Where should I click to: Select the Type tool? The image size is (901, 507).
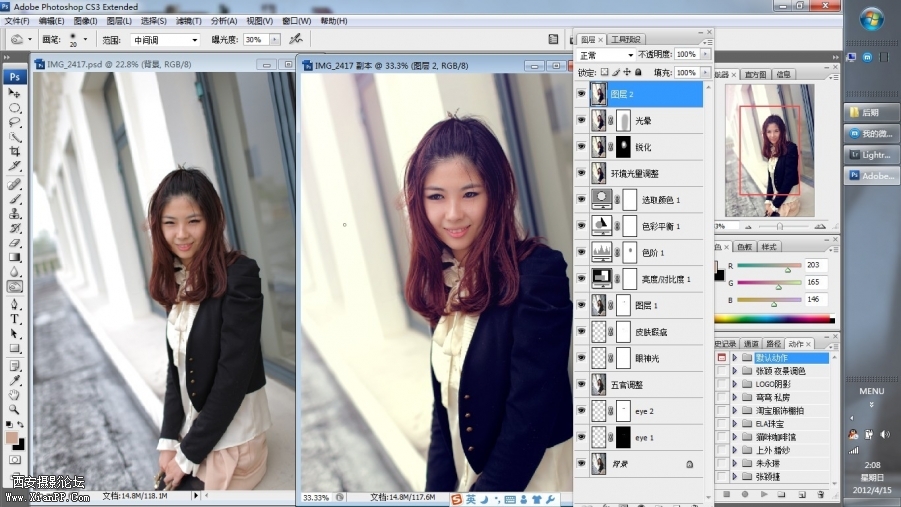[x=15, y=318]
